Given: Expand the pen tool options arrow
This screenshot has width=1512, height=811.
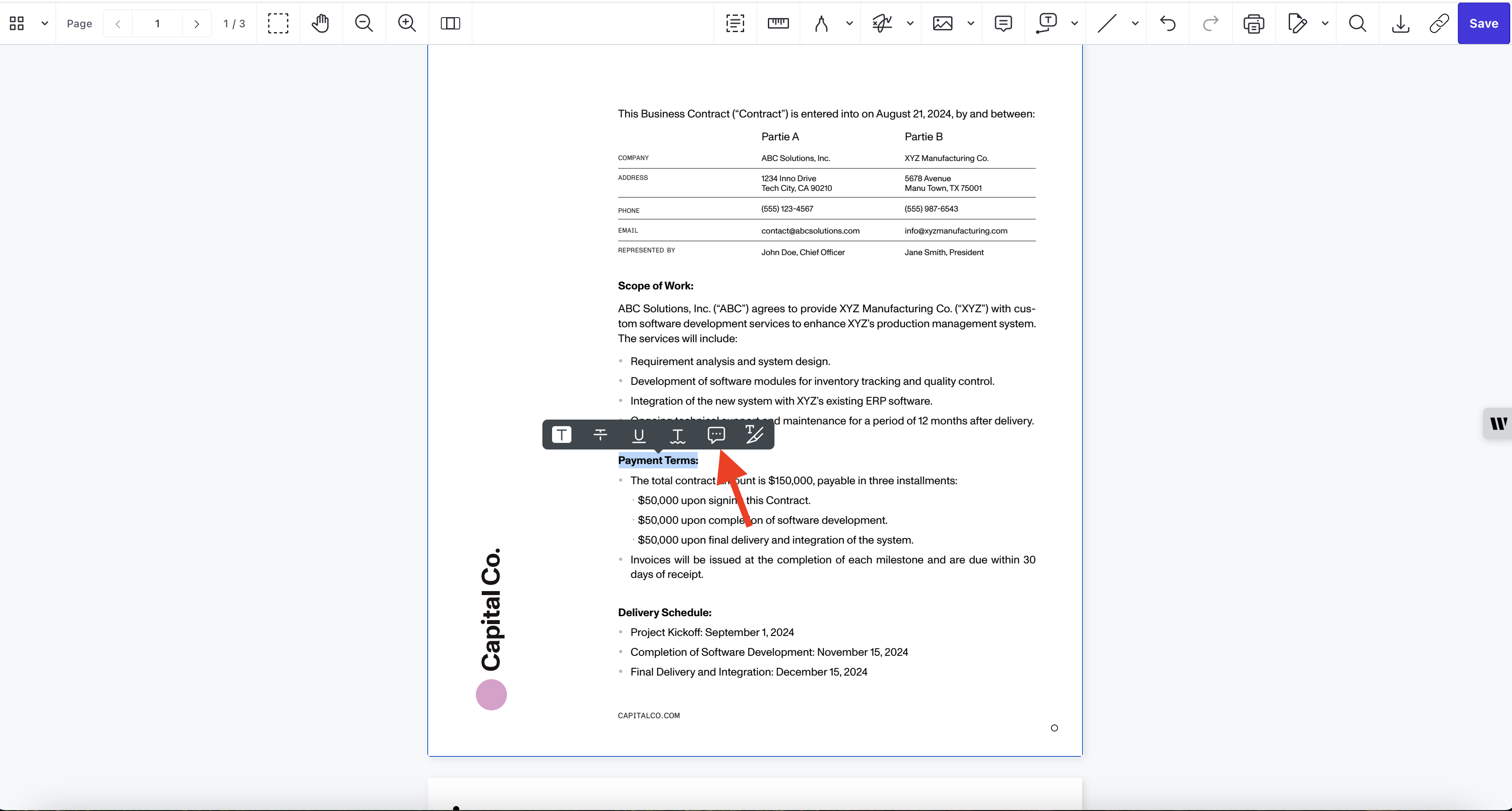Looking at the screenshot, I should 849,23.
